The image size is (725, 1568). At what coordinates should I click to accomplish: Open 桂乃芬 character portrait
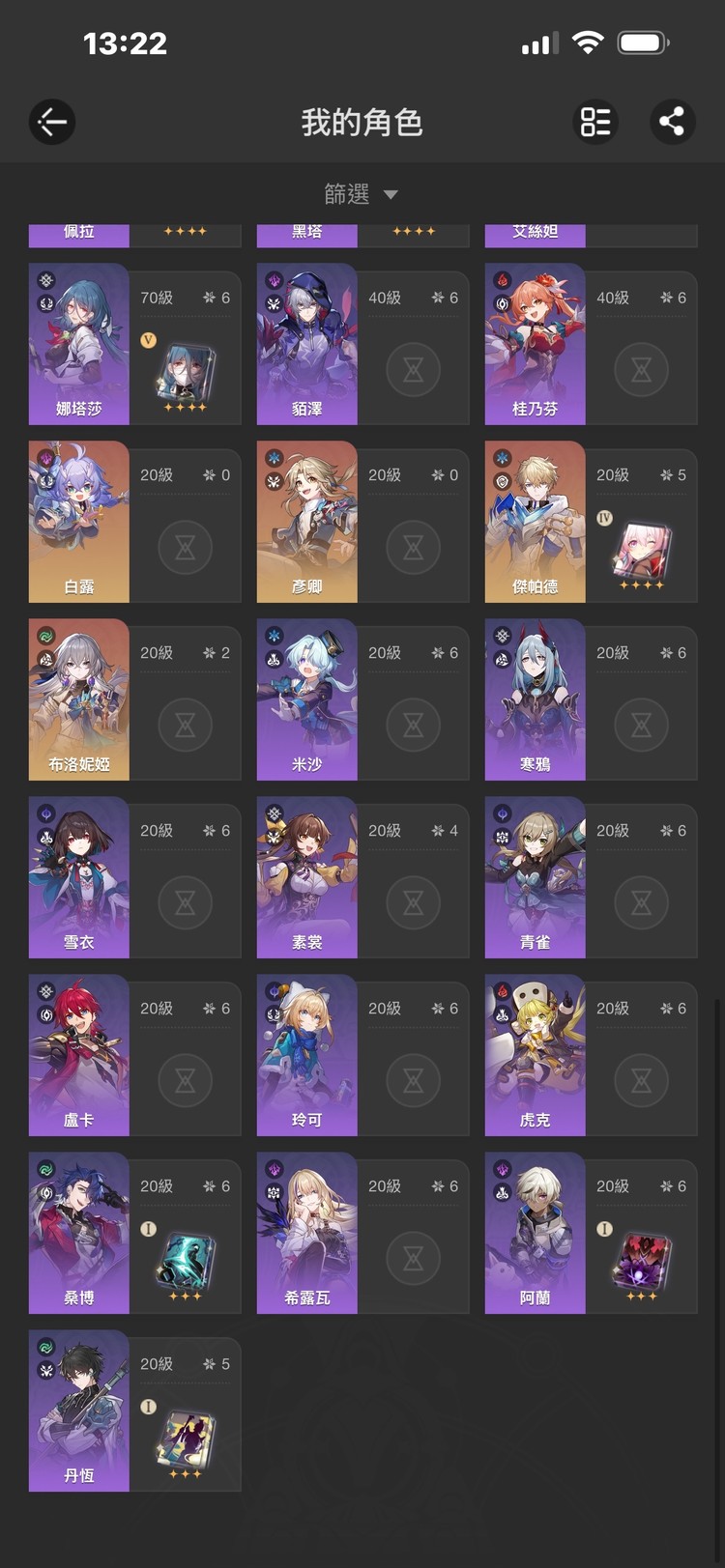point(536,344)
